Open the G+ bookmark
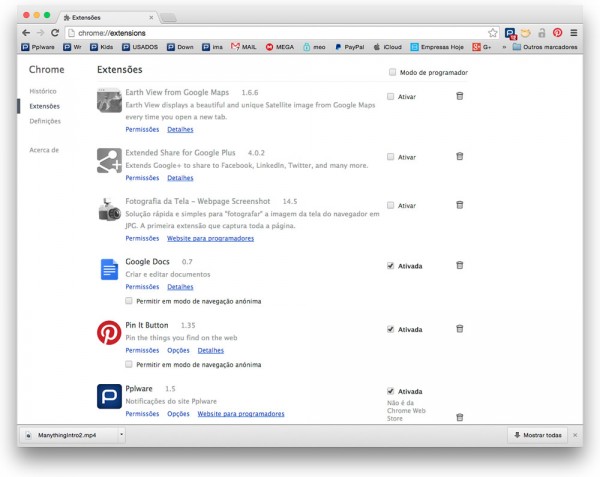 pyautogui.click(x=482, y=47)
